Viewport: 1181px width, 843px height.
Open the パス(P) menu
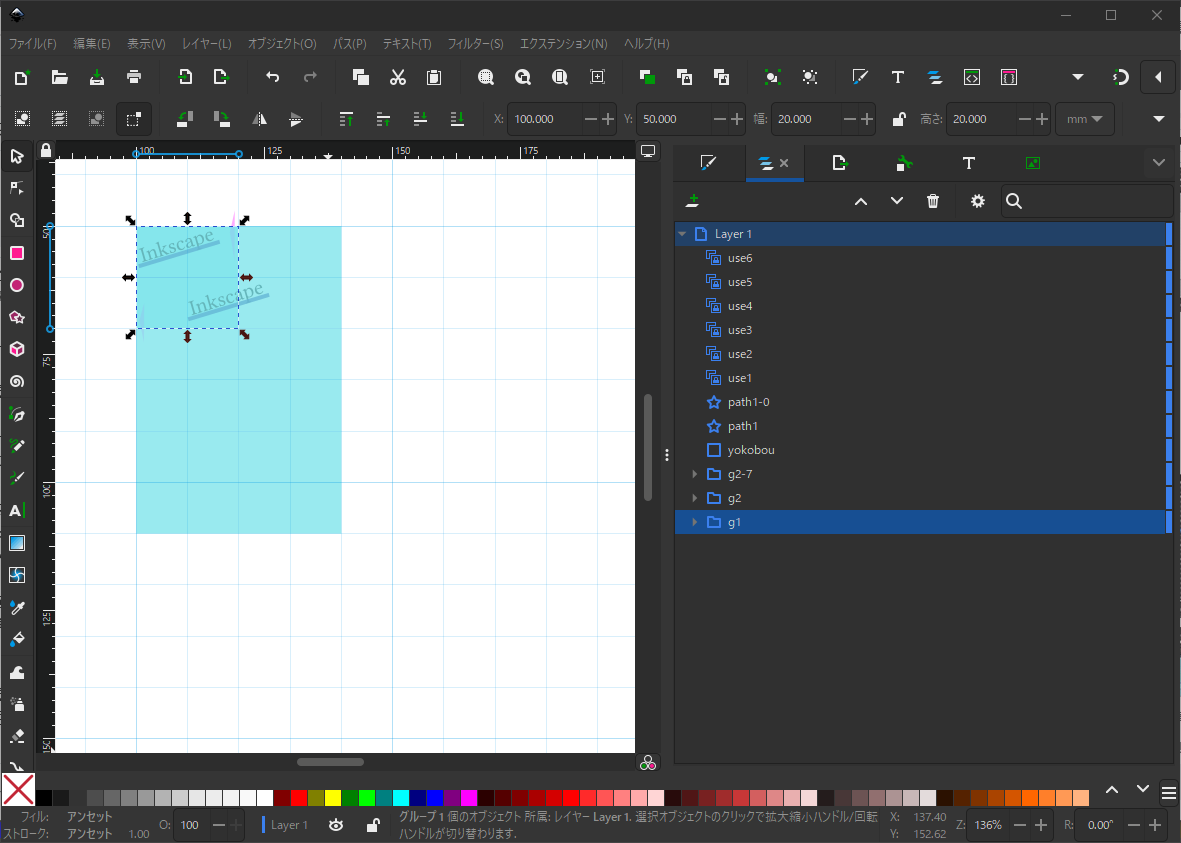[349, 44]
